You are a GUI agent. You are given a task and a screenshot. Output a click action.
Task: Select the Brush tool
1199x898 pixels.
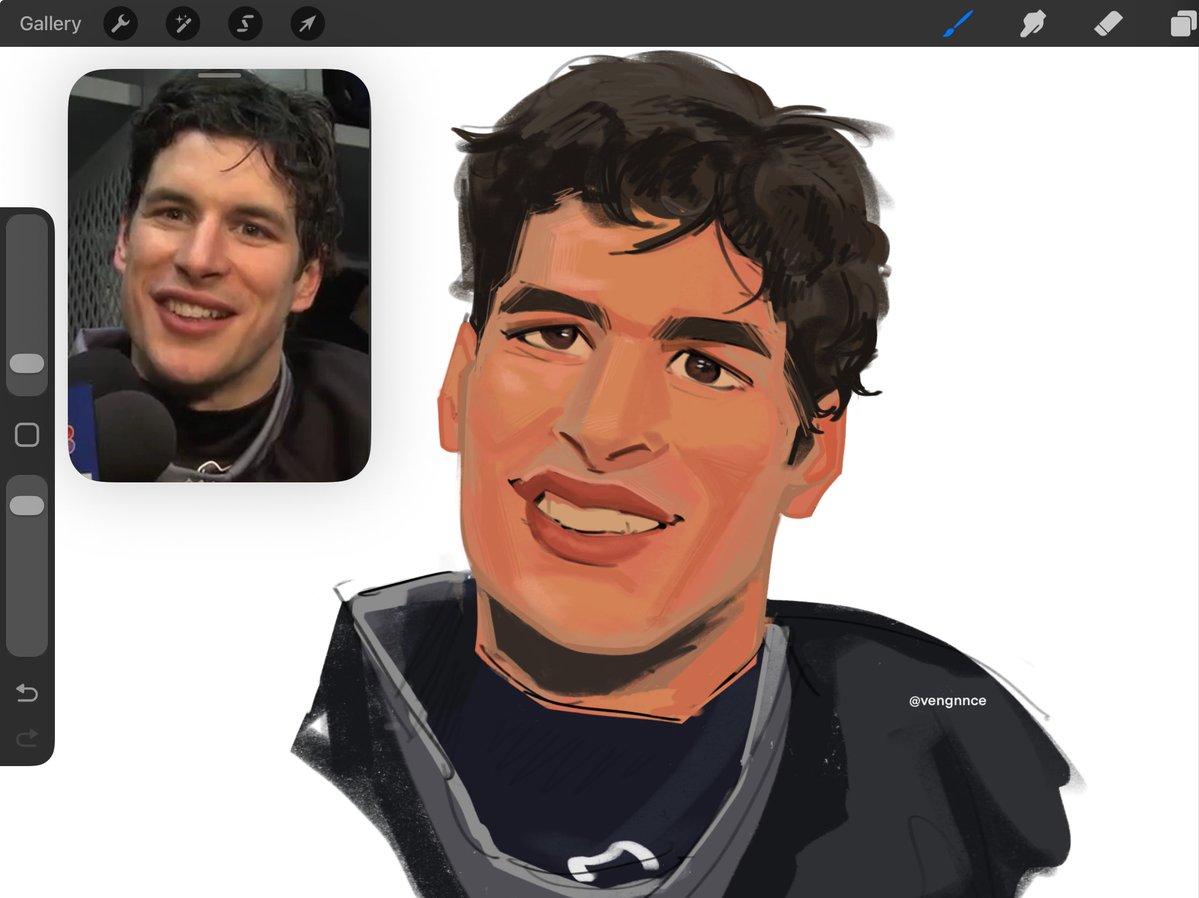tap(958, 24)
